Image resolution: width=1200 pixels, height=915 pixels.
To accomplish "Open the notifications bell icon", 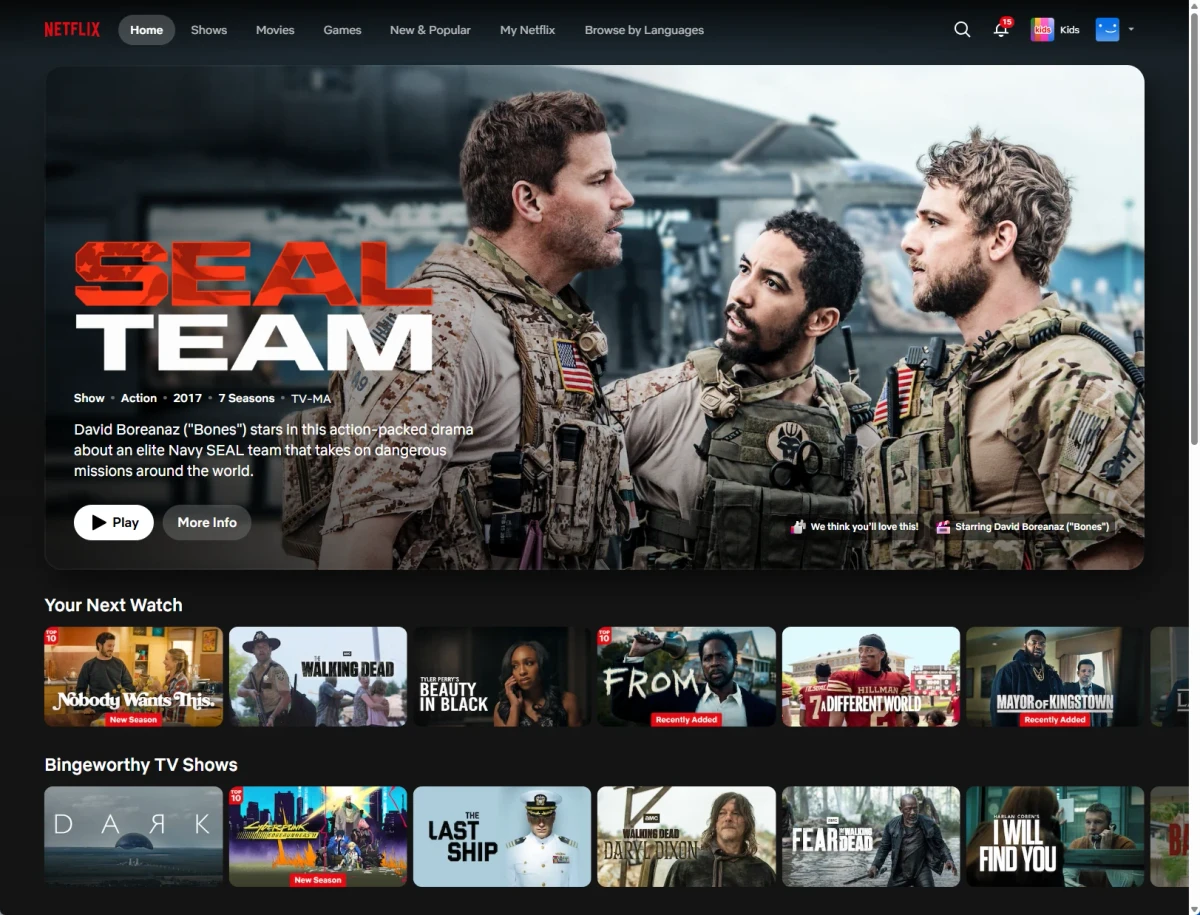I will tap(1001, 29).
